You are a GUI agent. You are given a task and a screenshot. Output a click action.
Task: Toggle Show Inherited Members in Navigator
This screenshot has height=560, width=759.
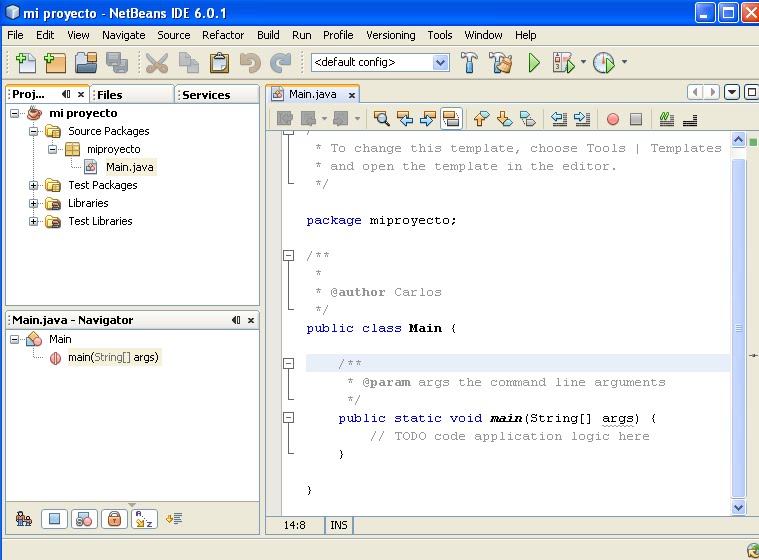(x=24, y=519)
